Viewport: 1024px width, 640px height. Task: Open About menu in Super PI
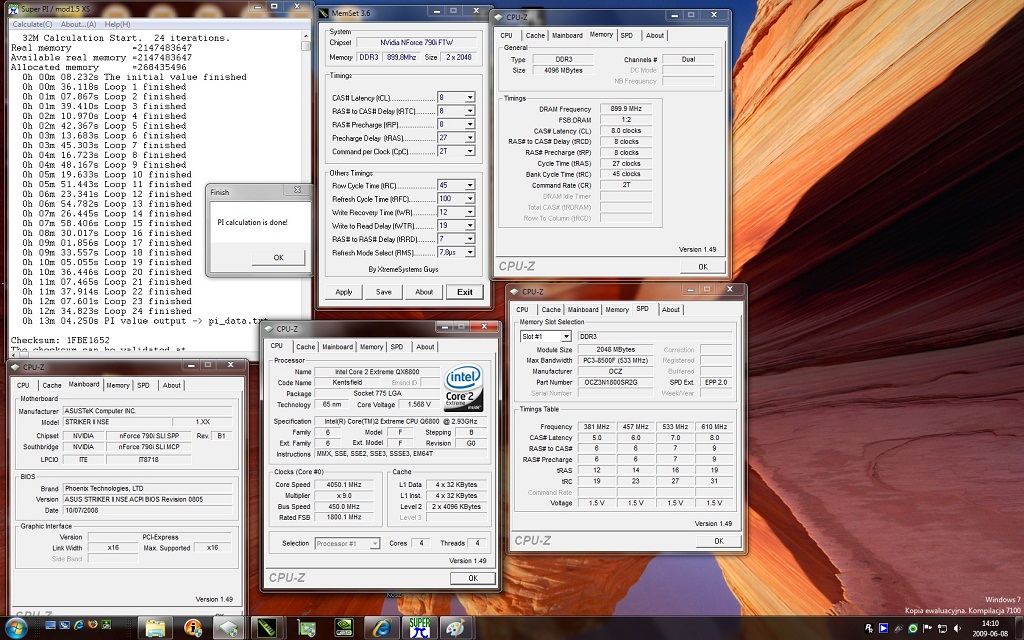click(78, 24)
